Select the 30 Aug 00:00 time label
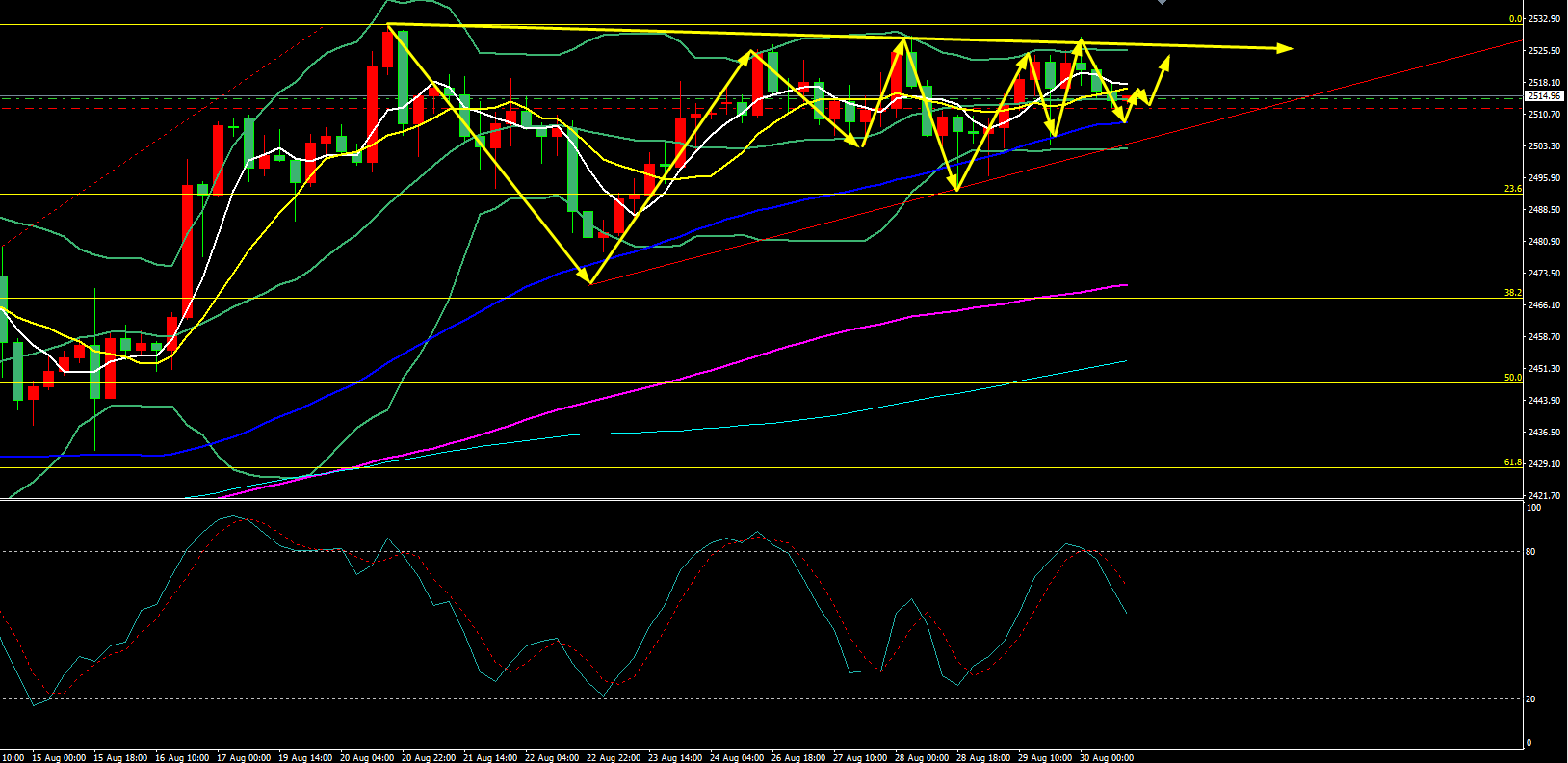This screenshot has width=1568, height=763. (x=1107, y=758)
